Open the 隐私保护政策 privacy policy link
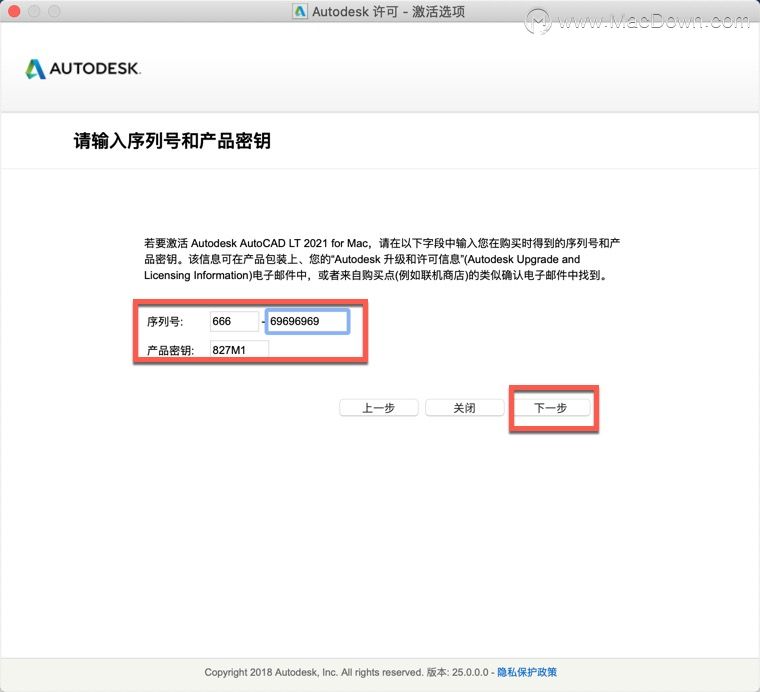Viewport: 760px width, 692px height. click(x=527, y=672)
